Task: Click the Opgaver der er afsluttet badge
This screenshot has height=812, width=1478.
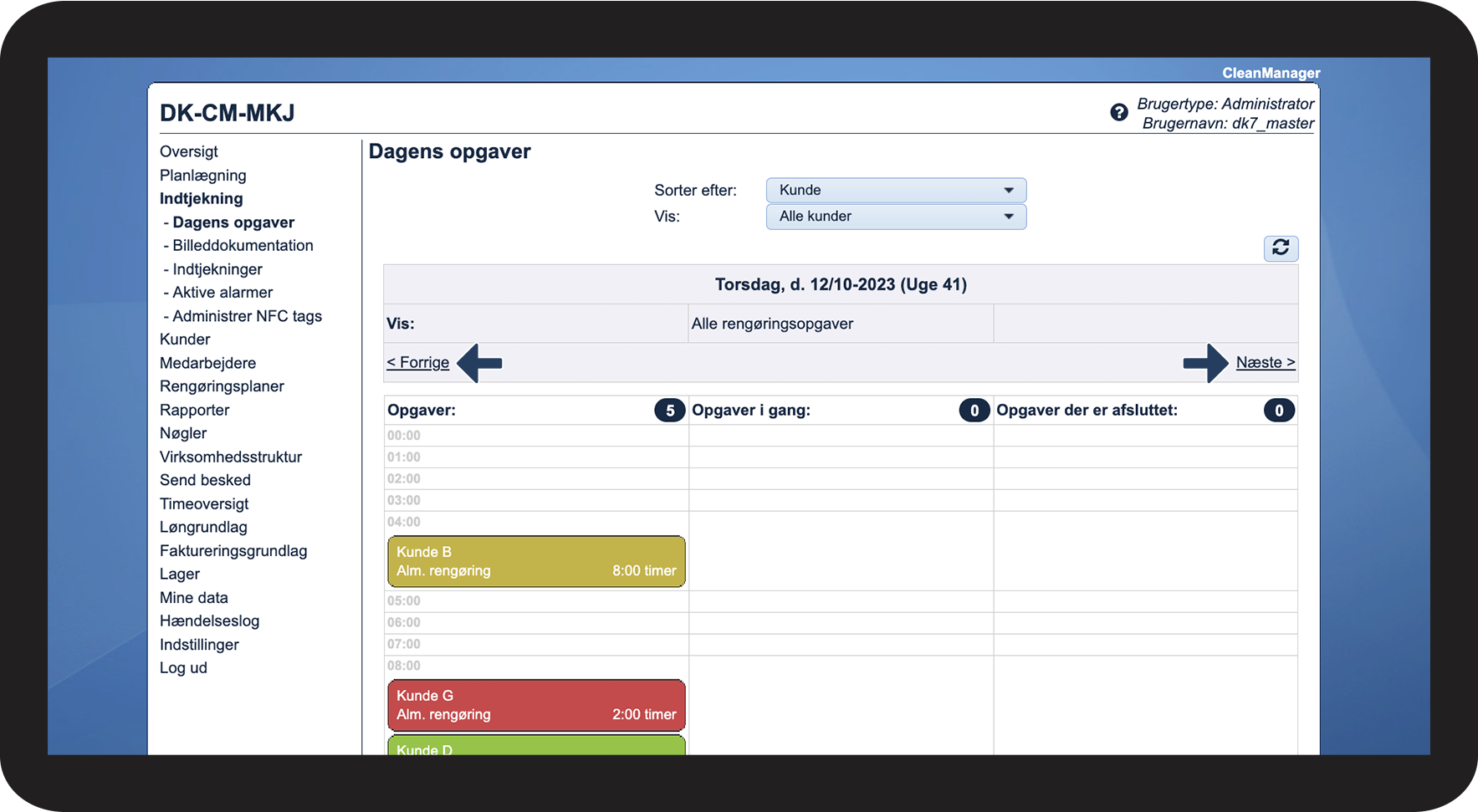Action: point(1278,411)
